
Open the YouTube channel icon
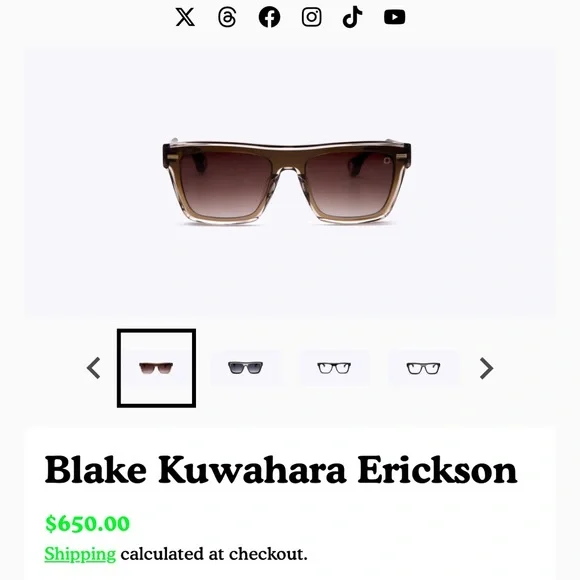394,17
